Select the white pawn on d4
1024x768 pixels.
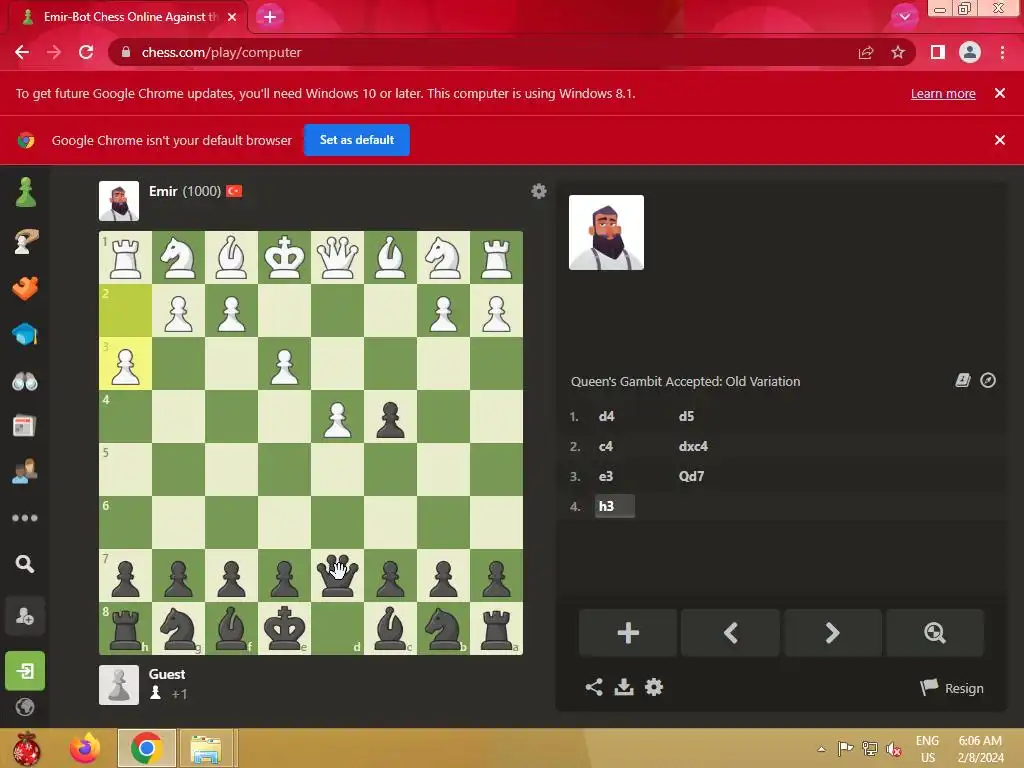(x=337, y=417)
